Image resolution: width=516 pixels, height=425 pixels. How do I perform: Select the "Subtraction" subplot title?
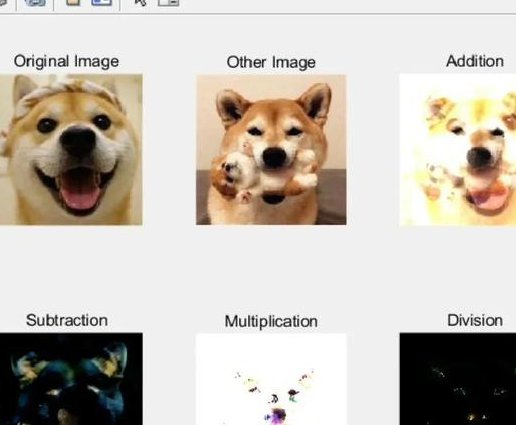pos(67,320)
